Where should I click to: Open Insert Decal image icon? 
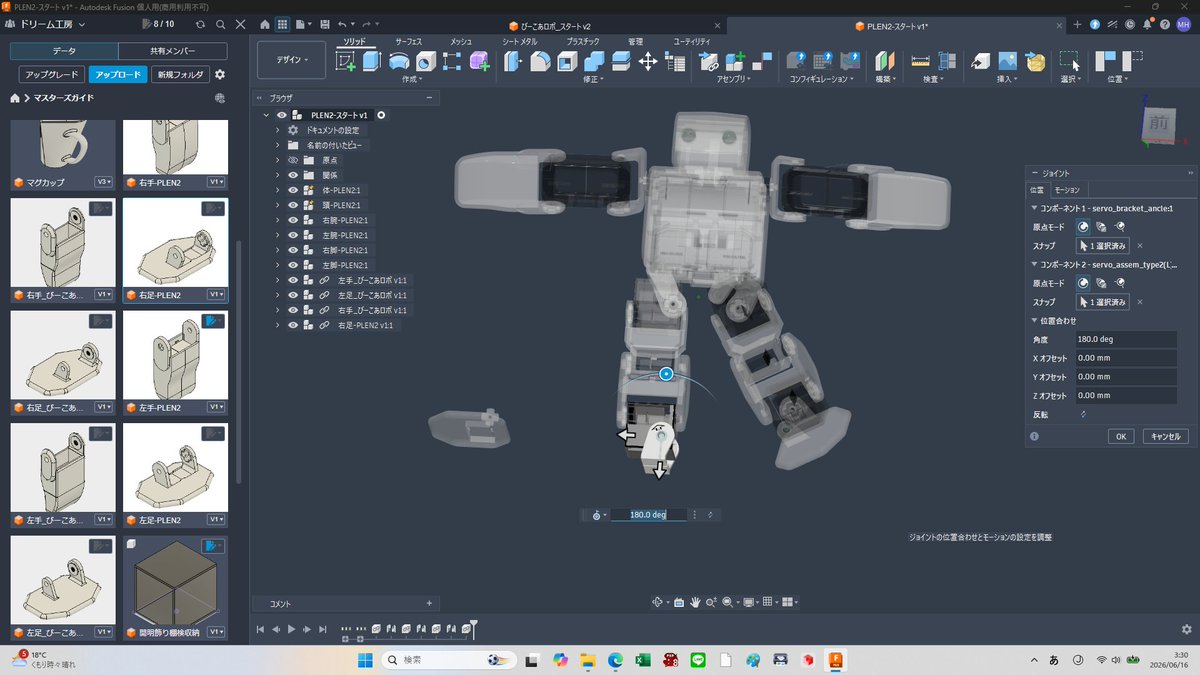point(1007,61)
